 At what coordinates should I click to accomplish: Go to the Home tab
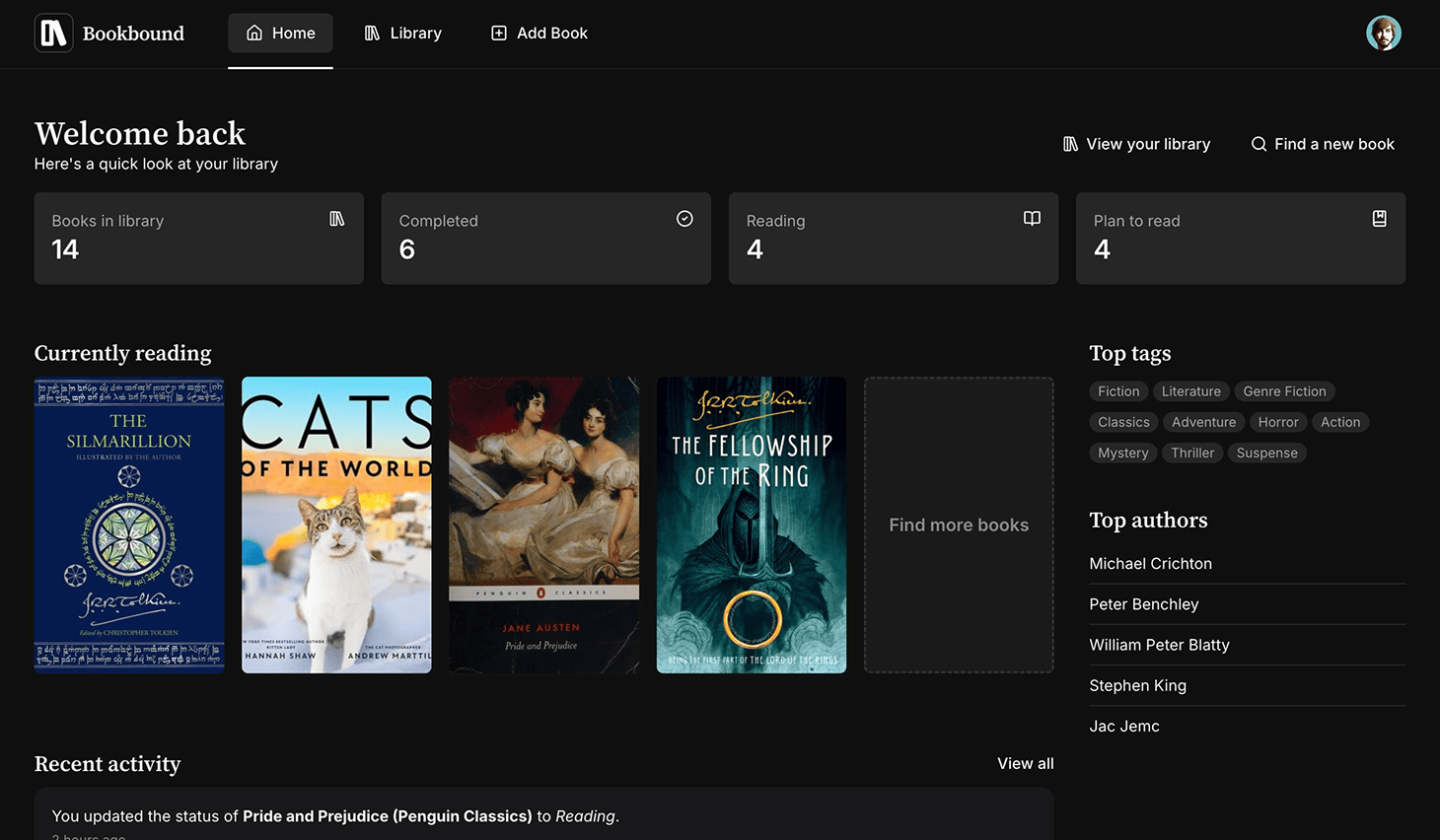point(280,34)
